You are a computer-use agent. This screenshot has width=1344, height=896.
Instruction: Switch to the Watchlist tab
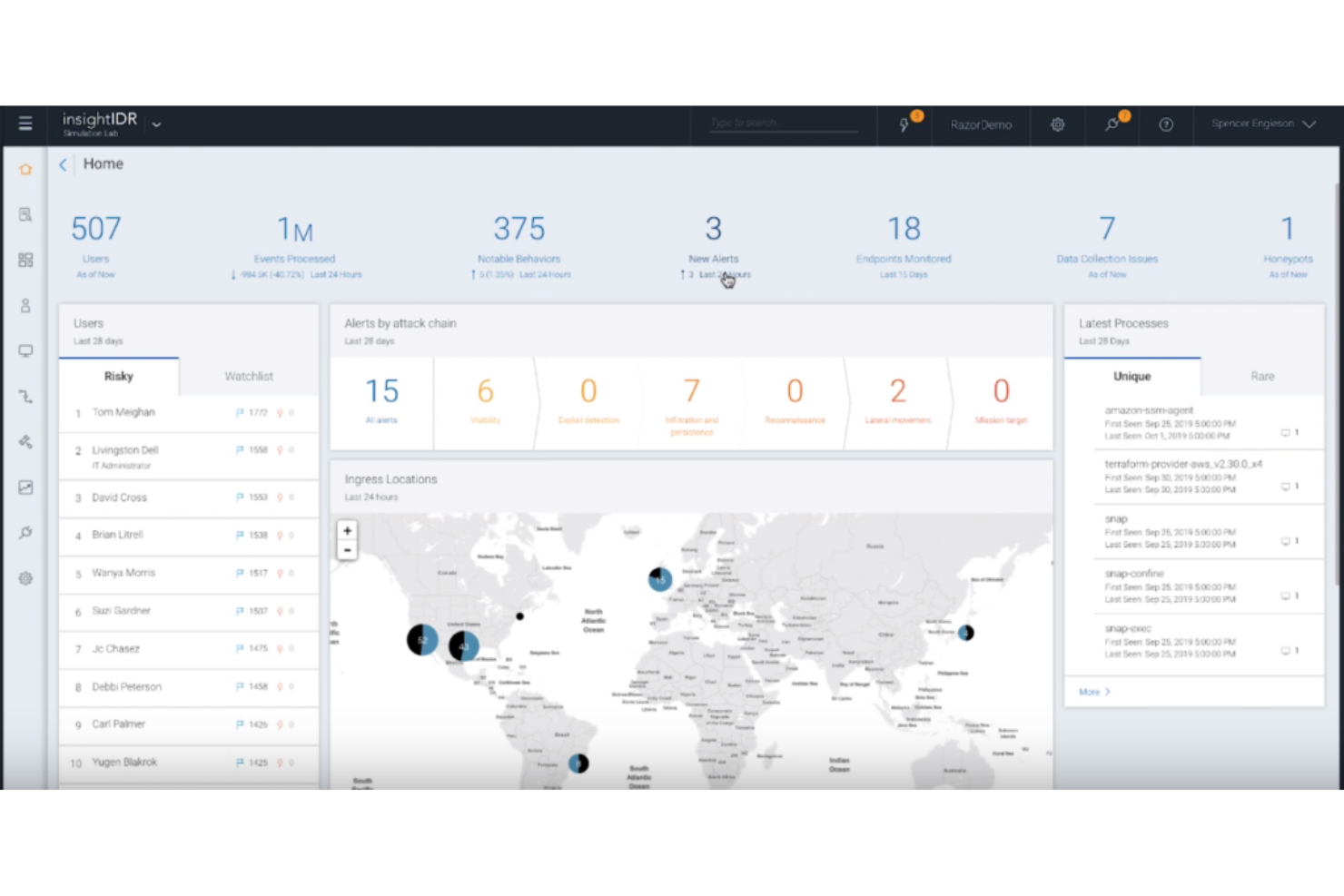[247, 376]
